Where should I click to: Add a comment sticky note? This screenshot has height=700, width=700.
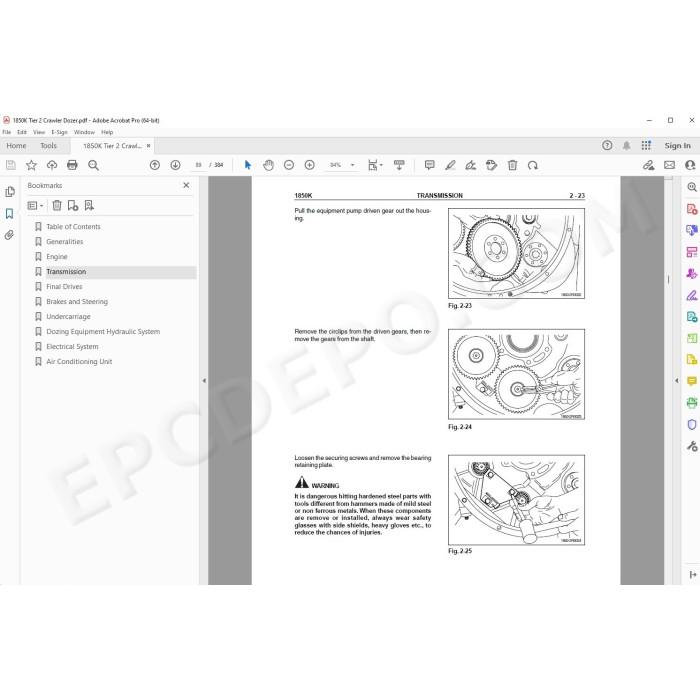(429, 165)
